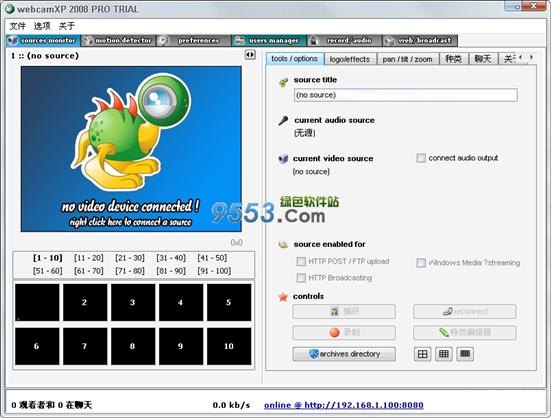The image size is (551, 418).
Task: Select source thumbnail number 7
Action: [85, 346]
